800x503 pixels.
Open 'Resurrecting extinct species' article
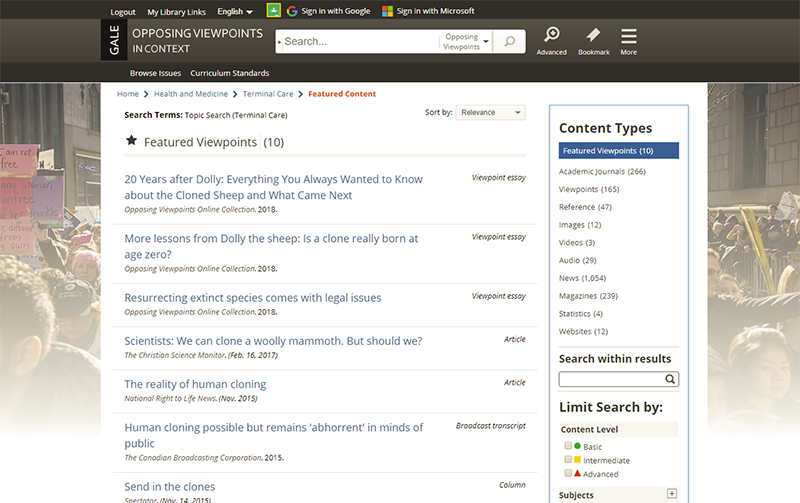pos(253,297)
